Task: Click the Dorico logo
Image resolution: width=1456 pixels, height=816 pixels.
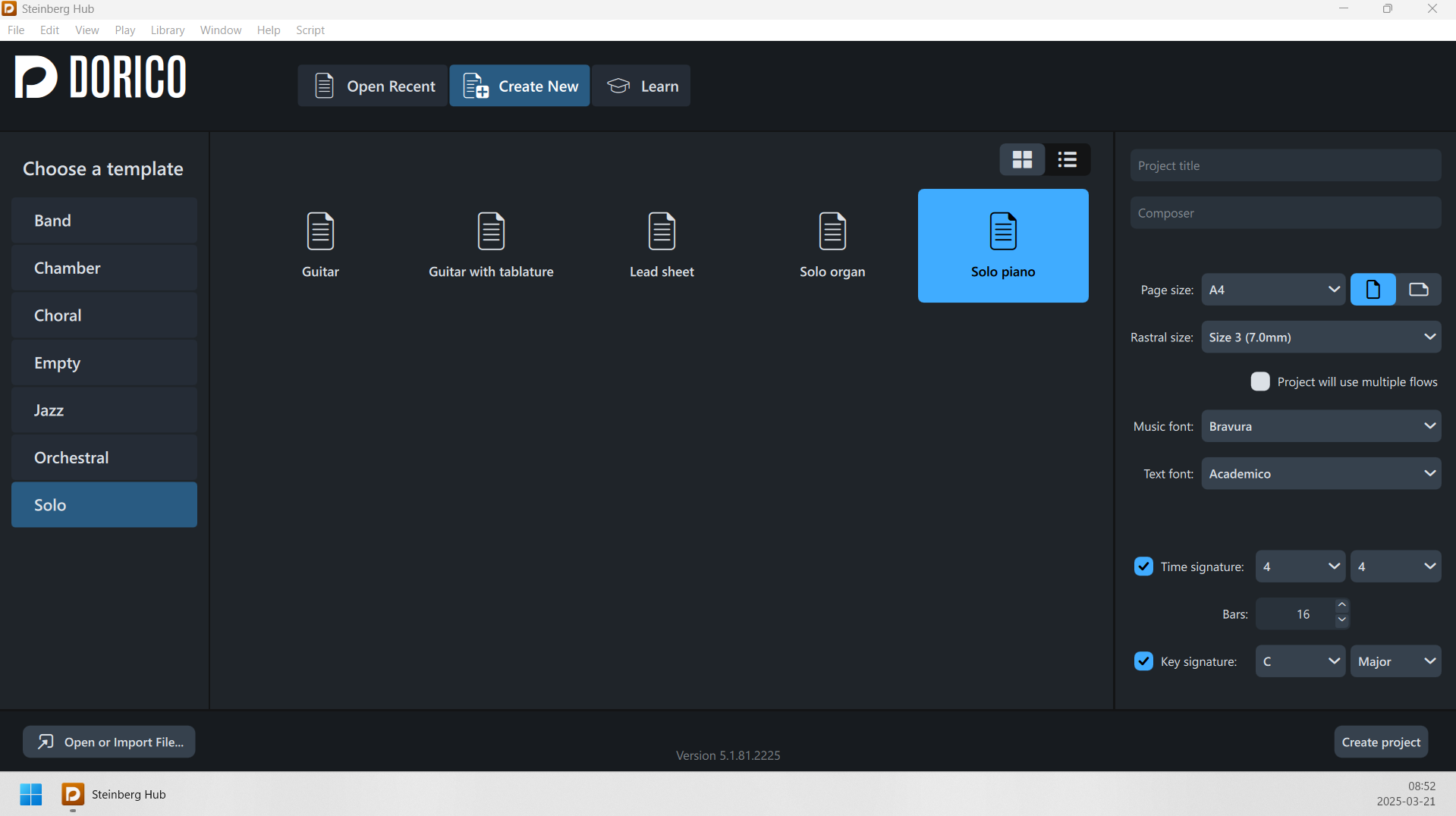Action: [x=100, y=77]
